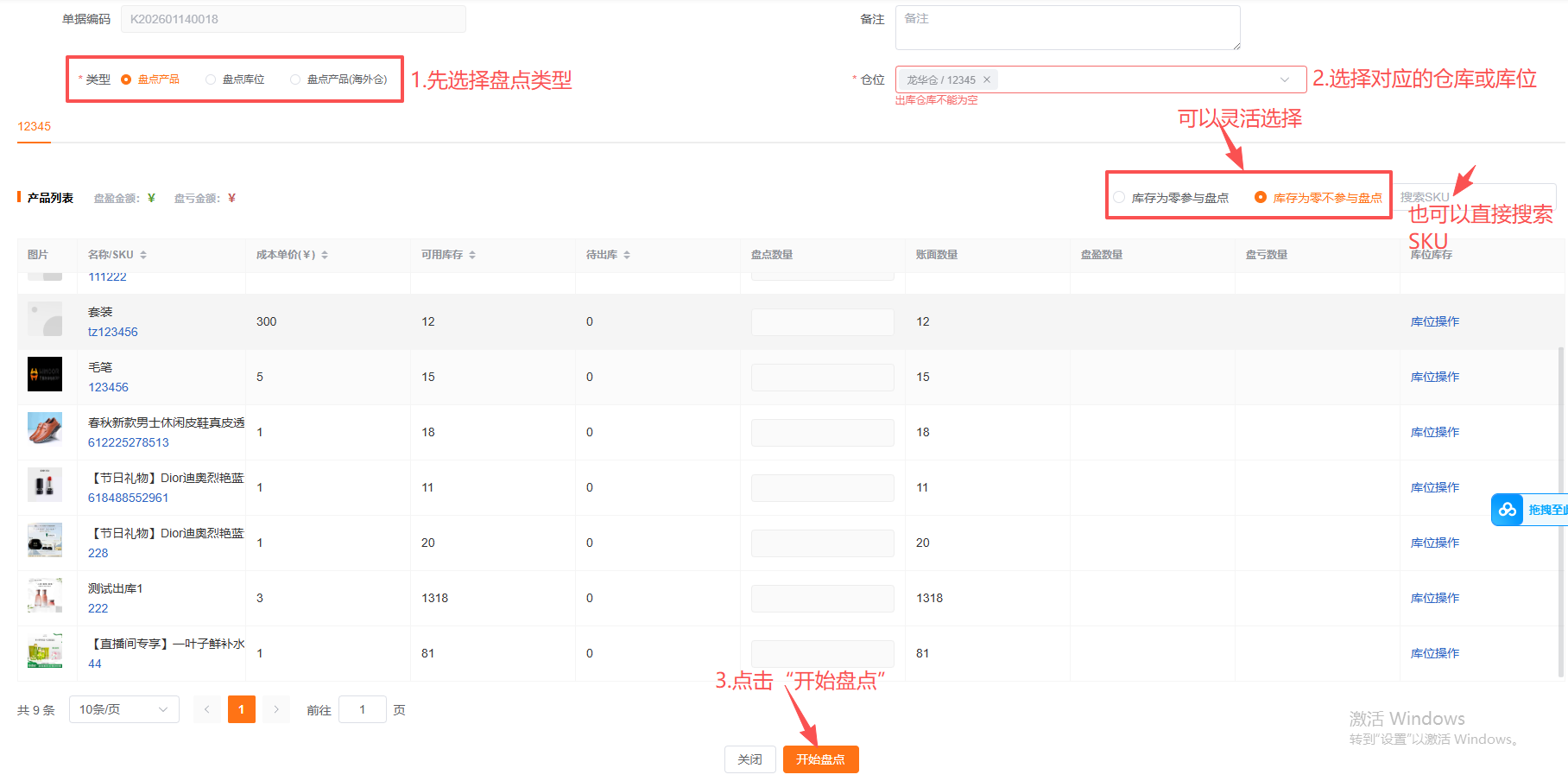Image resolution: width=1568 pixels, height=781 pixels.
Task: Select 盘点库位 type radio button
Action: [x=211, y=79]
